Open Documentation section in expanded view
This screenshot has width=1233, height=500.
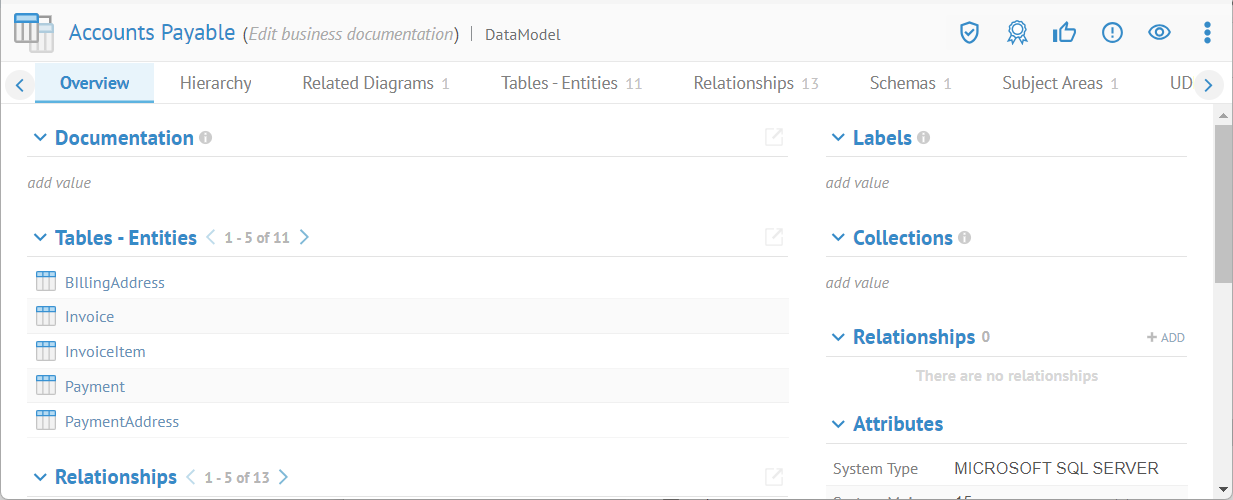point(773,137)
